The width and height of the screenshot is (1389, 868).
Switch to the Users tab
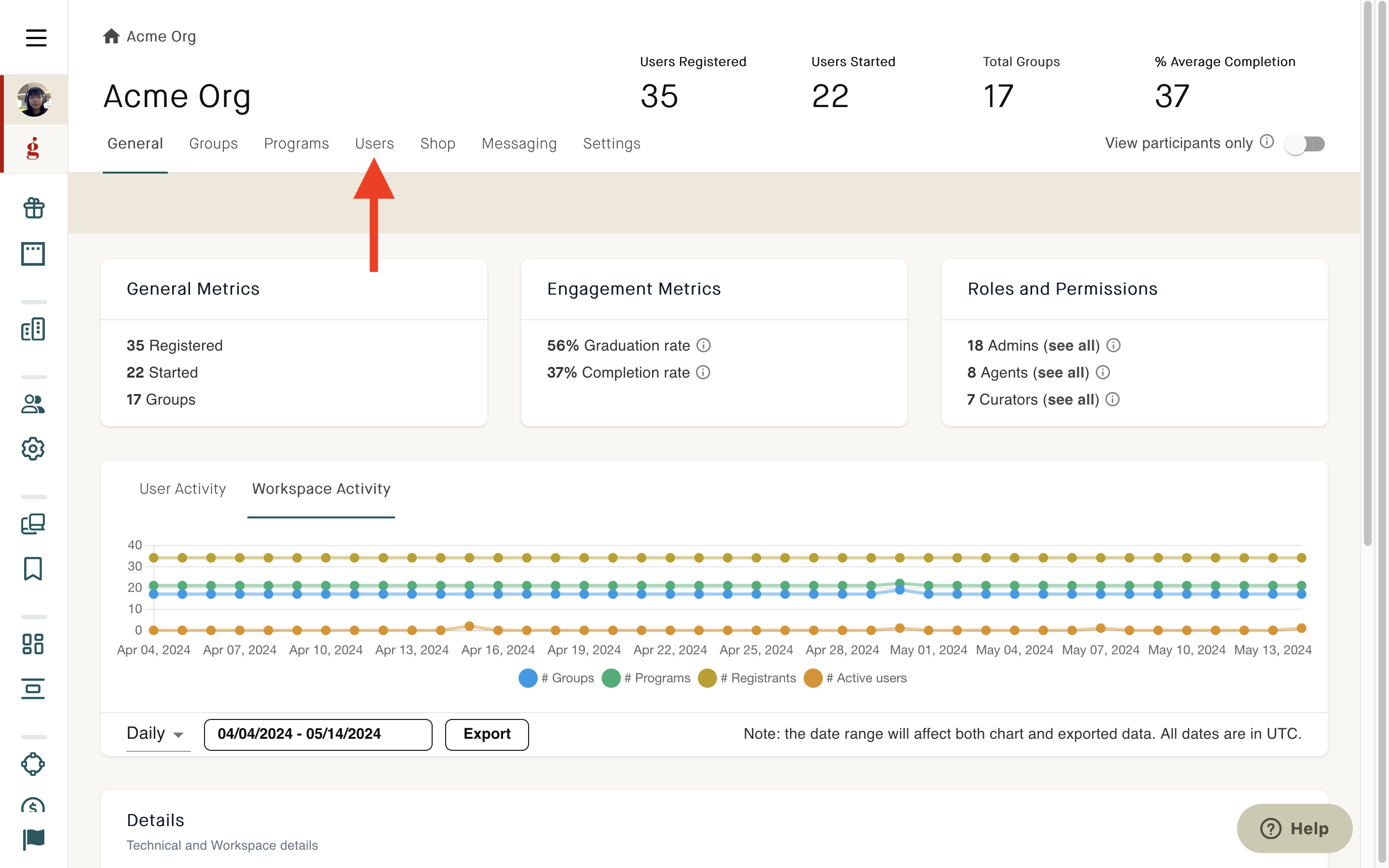(x=374, y=144)
